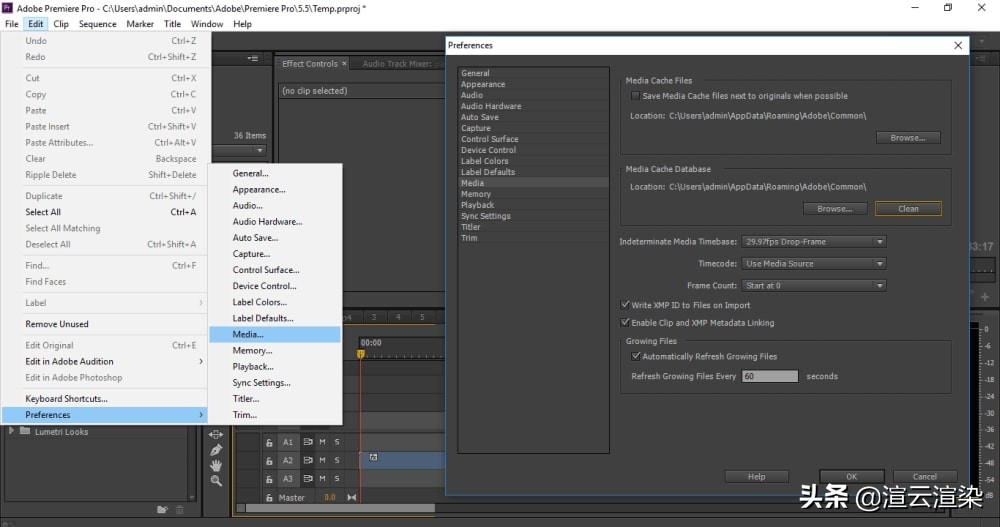Toggle Save Media Cache files next to originals
This screenshot has height=527, width=1000.
pyautogui.click(x=635, y=96)
